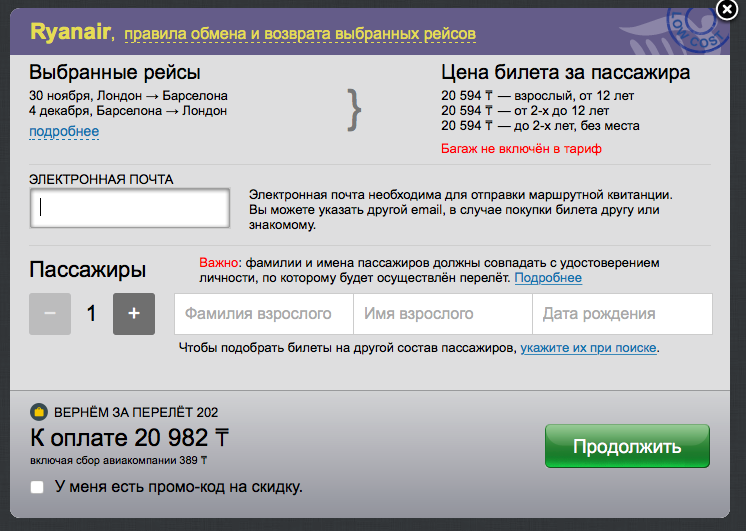
Task: Open 'Подробнее' link about passenger names
Action: coord(548,278)
